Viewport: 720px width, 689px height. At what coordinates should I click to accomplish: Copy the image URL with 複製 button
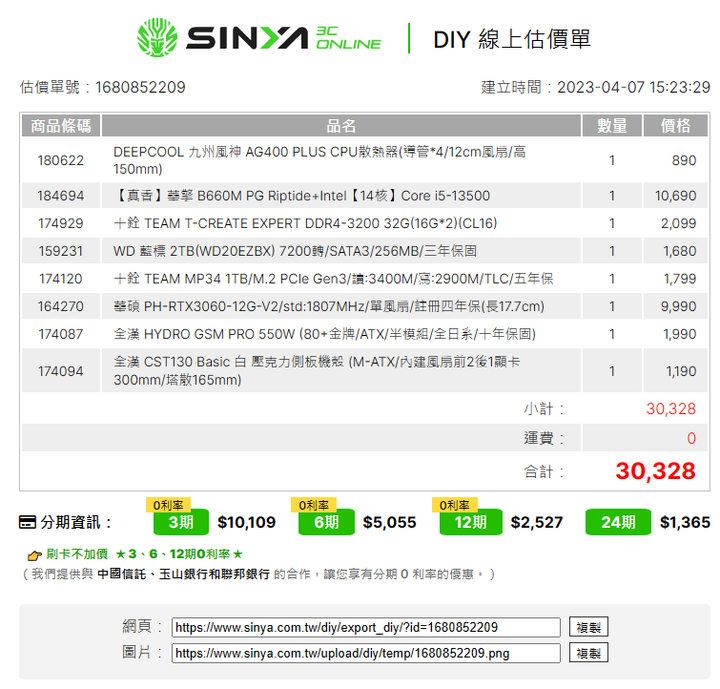(x=589, y=653)
